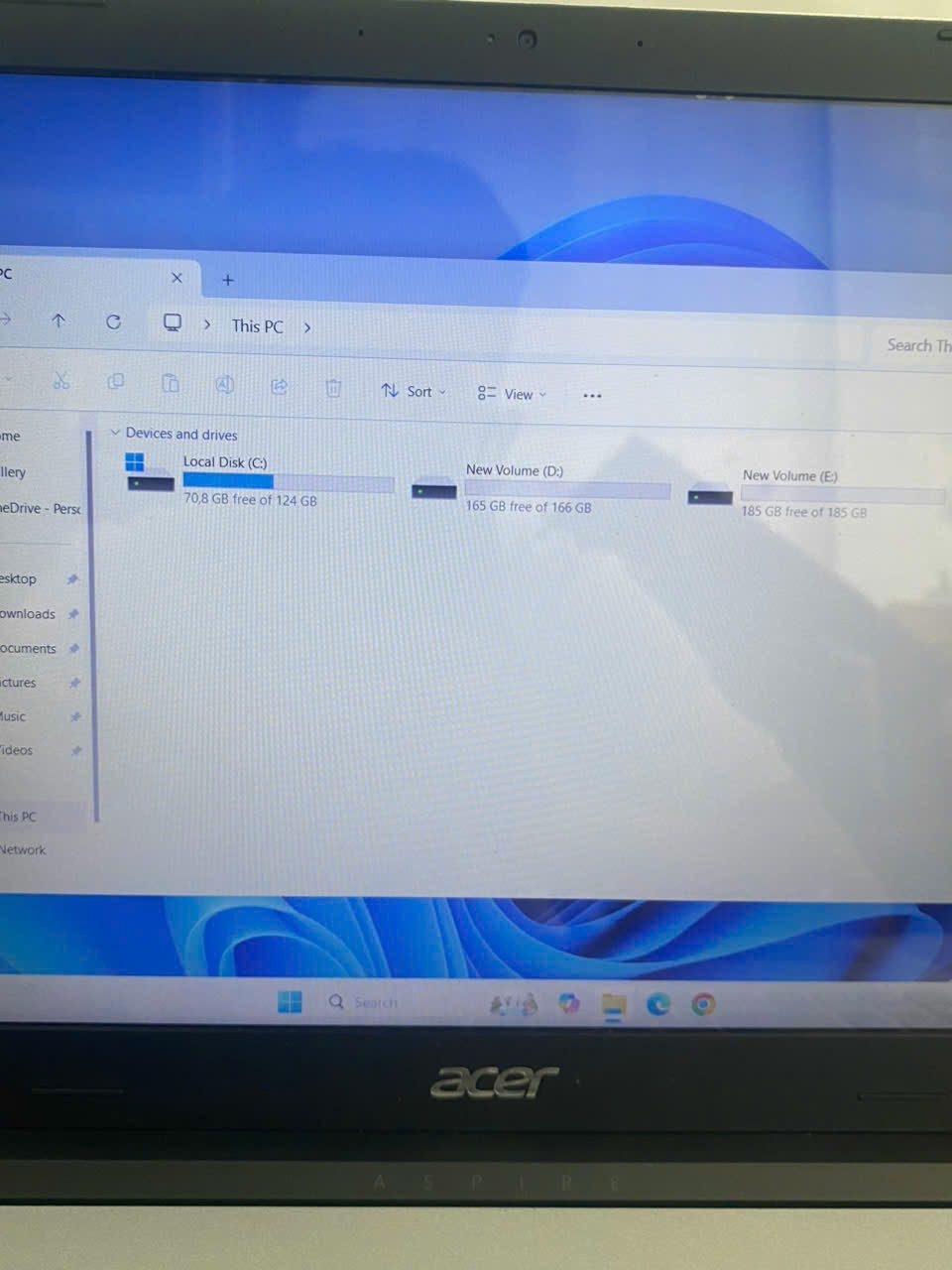Click This PC in the address bar
Image resolution: width=952 pixels, height=1270 pixels.
[x=257, y=325]
